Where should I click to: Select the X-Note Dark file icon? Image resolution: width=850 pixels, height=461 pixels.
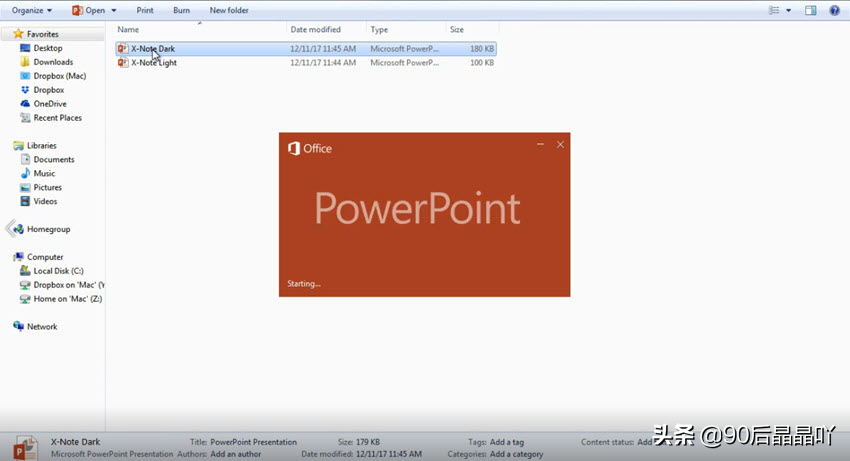click(x=123, y=49)
